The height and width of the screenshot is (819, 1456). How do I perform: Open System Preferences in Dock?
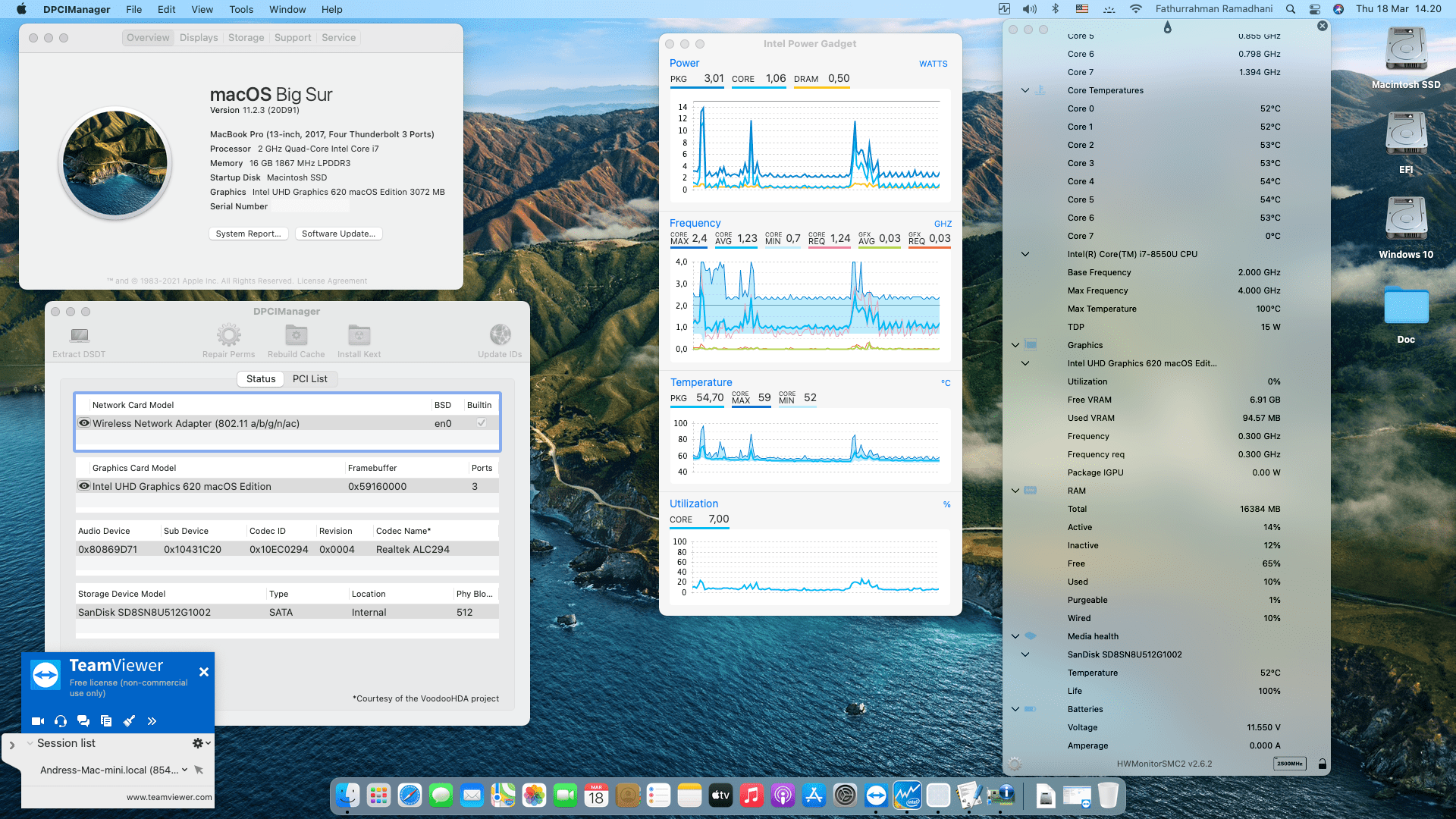coord(845,795)
